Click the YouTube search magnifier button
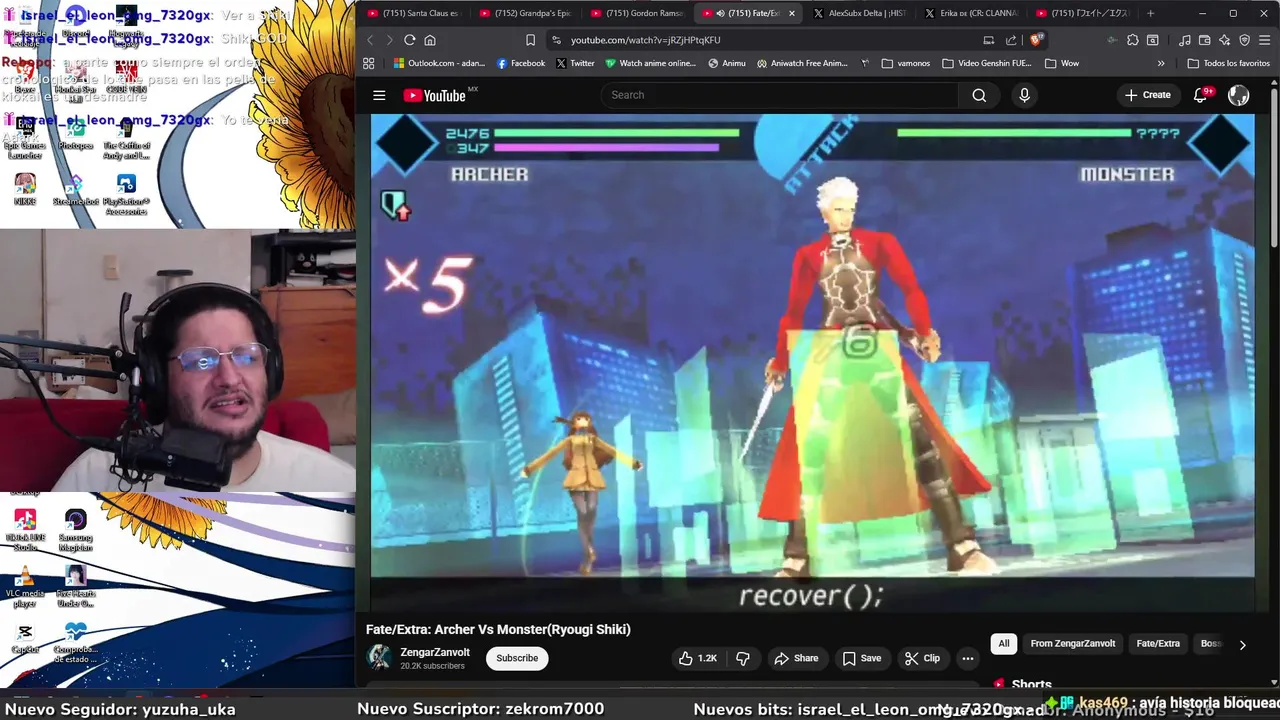This screenshot has height=720, width=1280. (x=979, y=95)
